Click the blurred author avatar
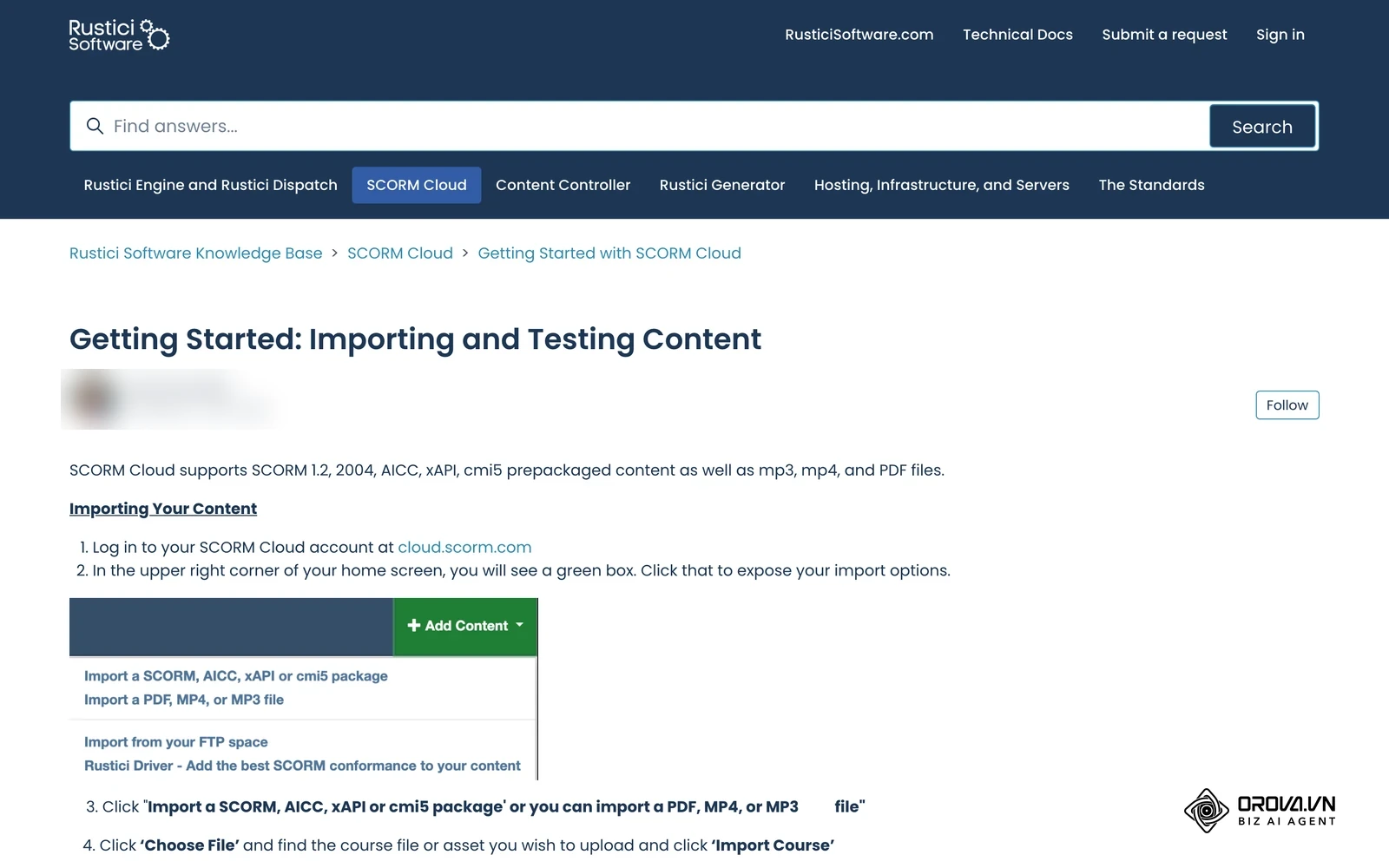1389x868 pixels. [94, 398]
